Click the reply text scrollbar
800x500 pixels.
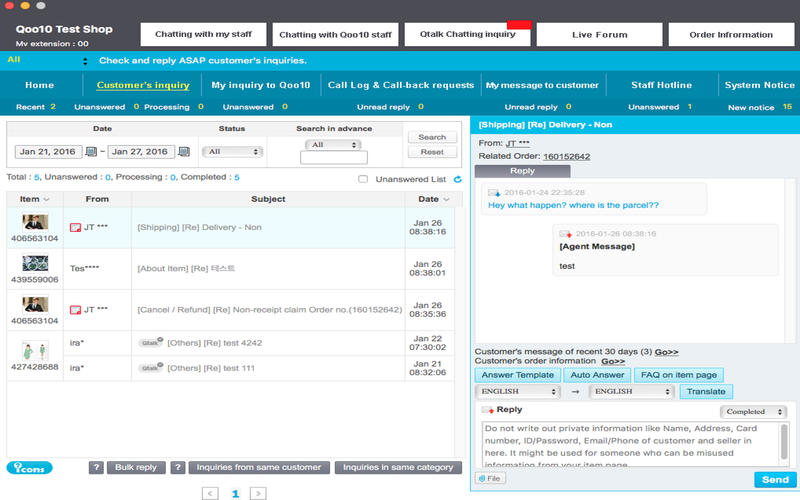pyautogui.click(x=784, y=443)
